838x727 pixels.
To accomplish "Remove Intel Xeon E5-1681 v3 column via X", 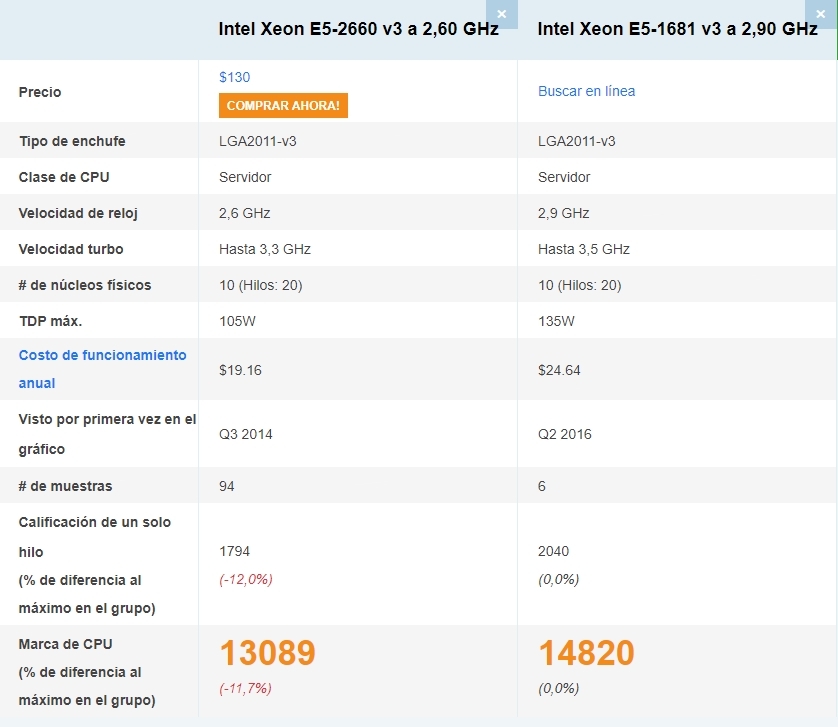I will 820,14.
